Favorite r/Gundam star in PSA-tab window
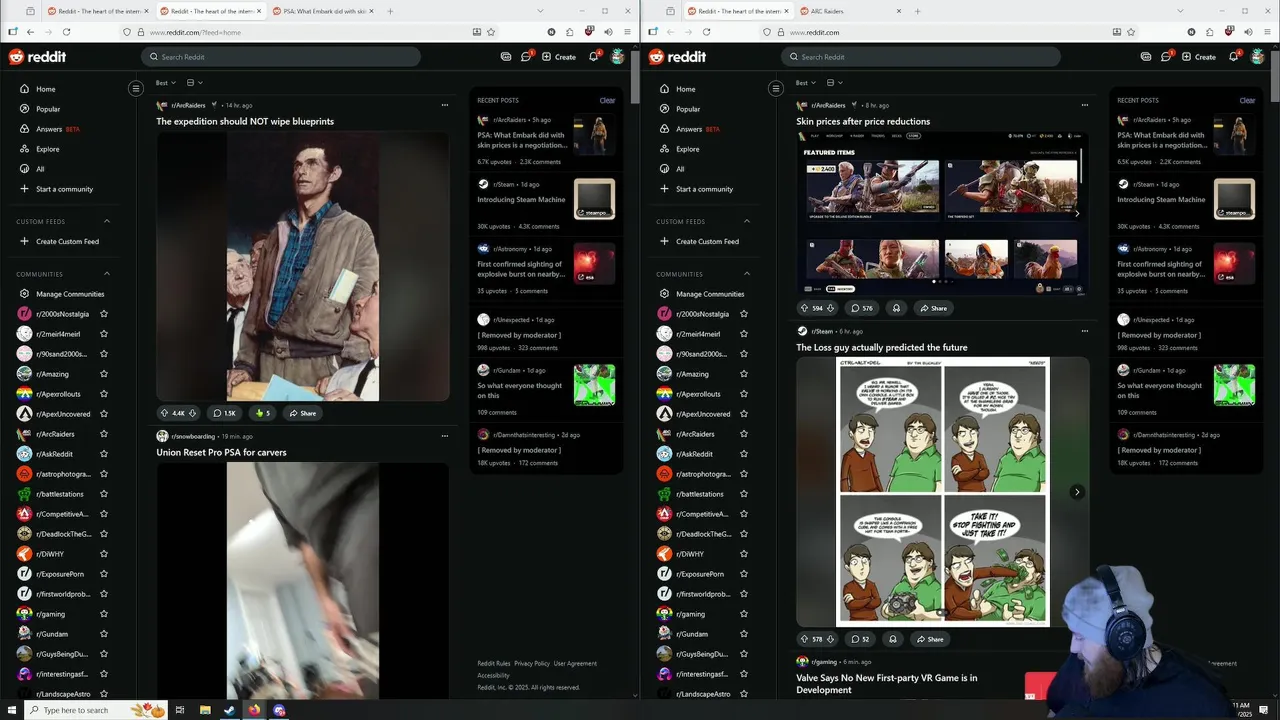The height and width of the screenshot is (720, 1280). 104,634
